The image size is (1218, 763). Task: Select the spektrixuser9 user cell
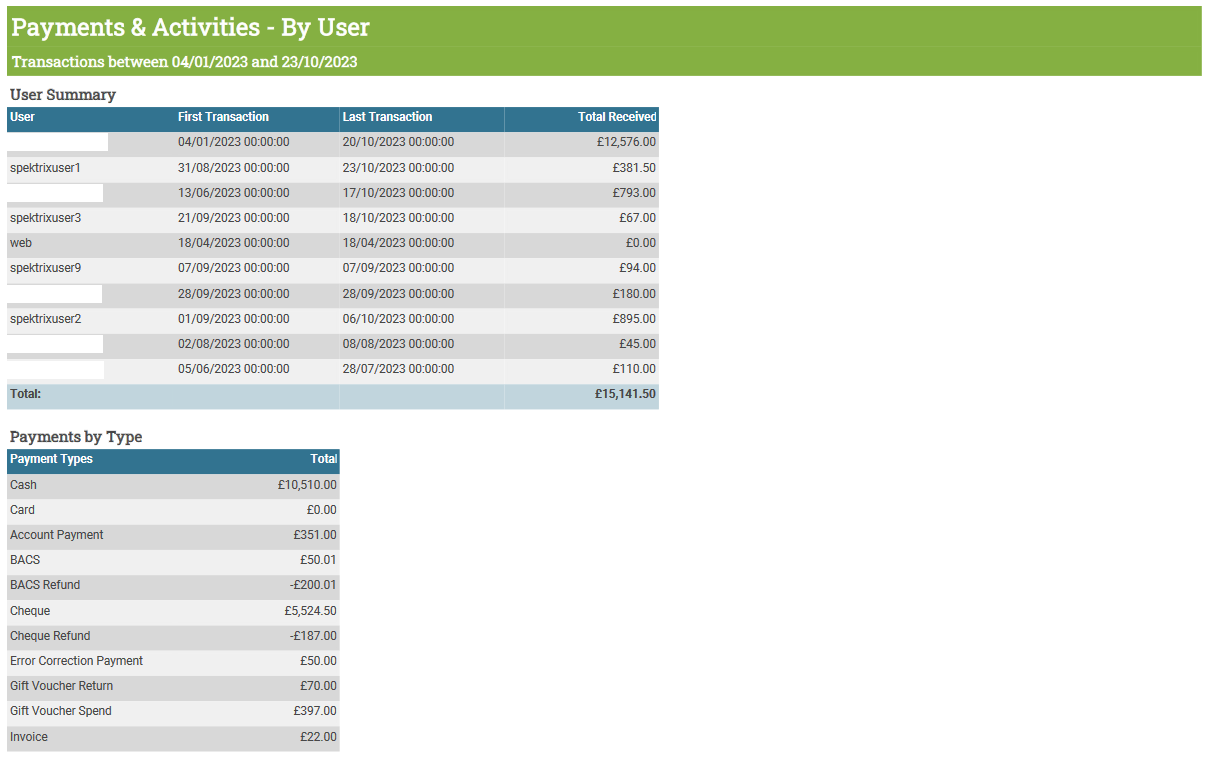coord(45,268)
